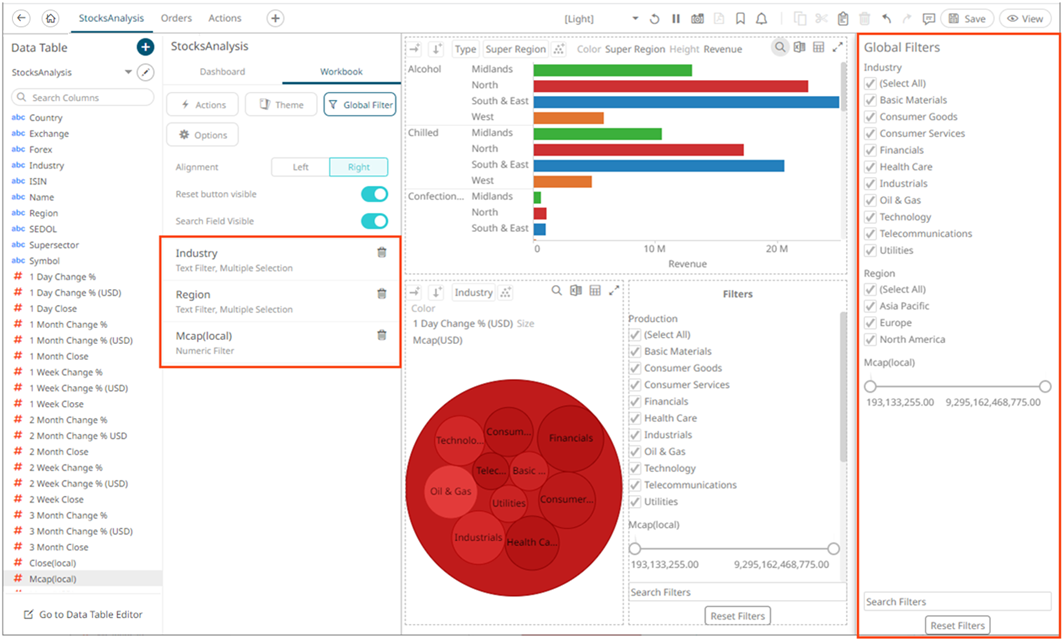Toggle the Reset button visible switch

(x=374, y=194)
